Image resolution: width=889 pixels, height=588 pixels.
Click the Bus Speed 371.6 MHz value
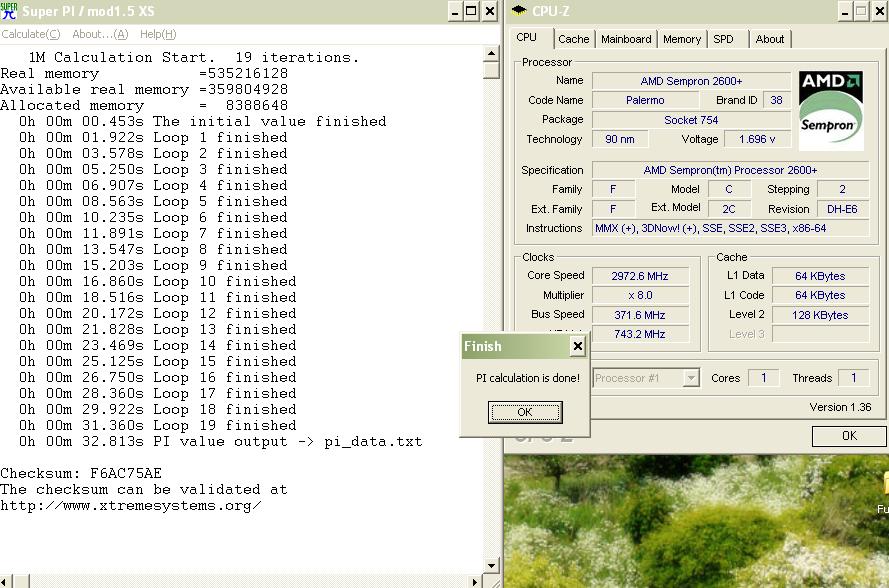click(x=640, y=315)
